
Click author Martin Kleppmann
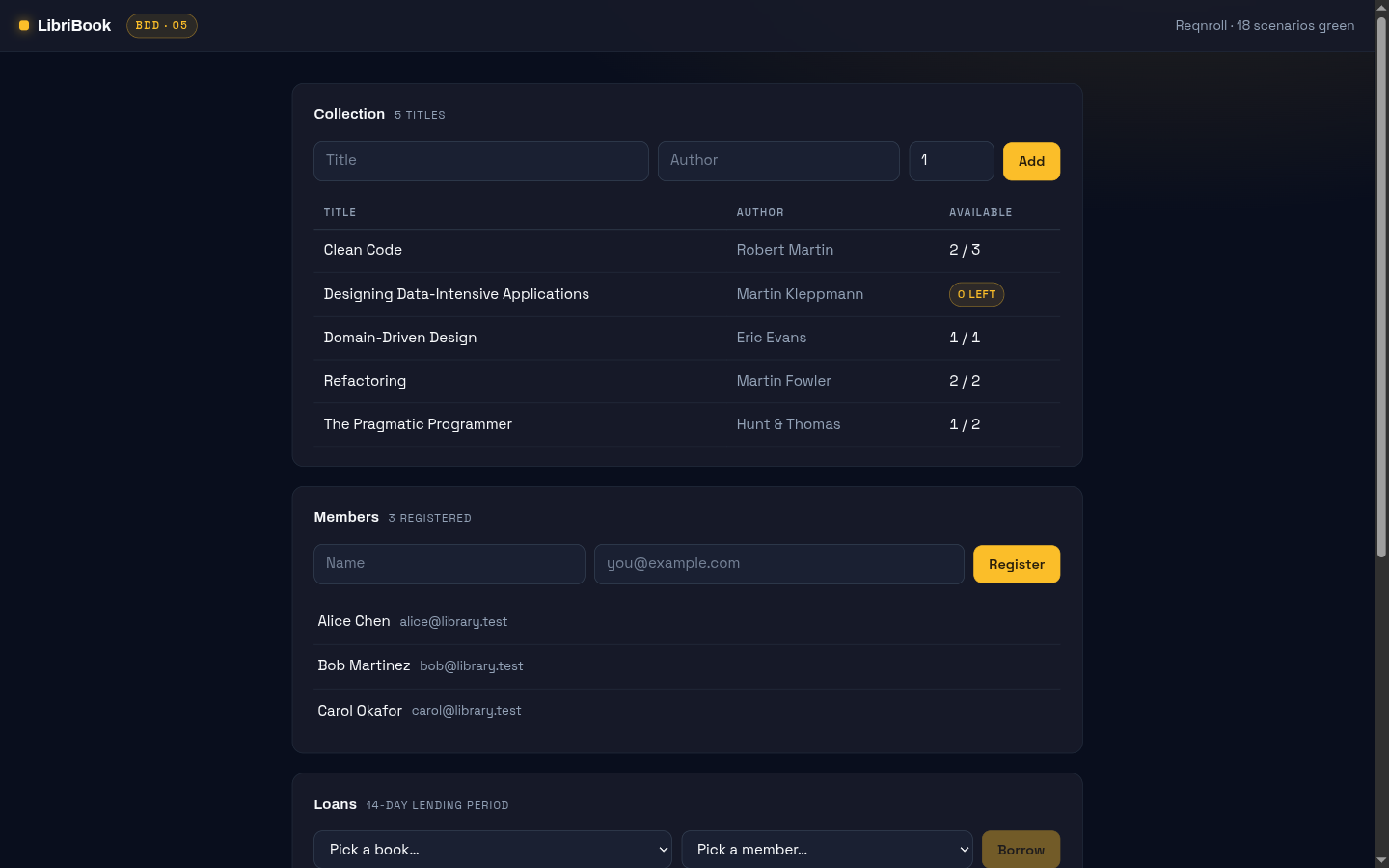tap(800, 294)
